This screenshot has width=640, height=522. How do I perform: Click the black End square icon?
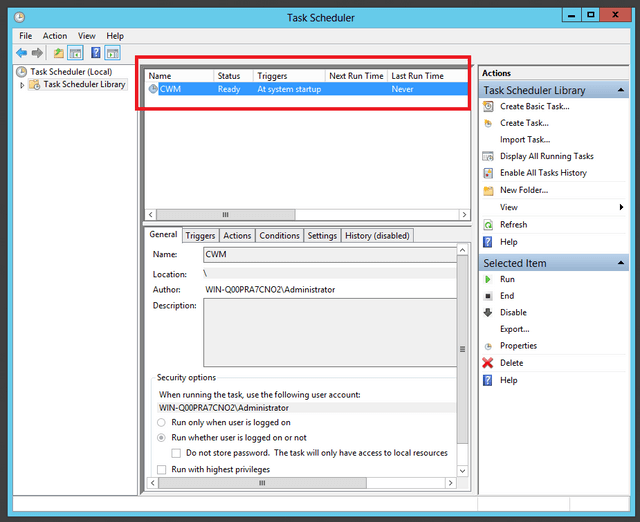[488, 296]
